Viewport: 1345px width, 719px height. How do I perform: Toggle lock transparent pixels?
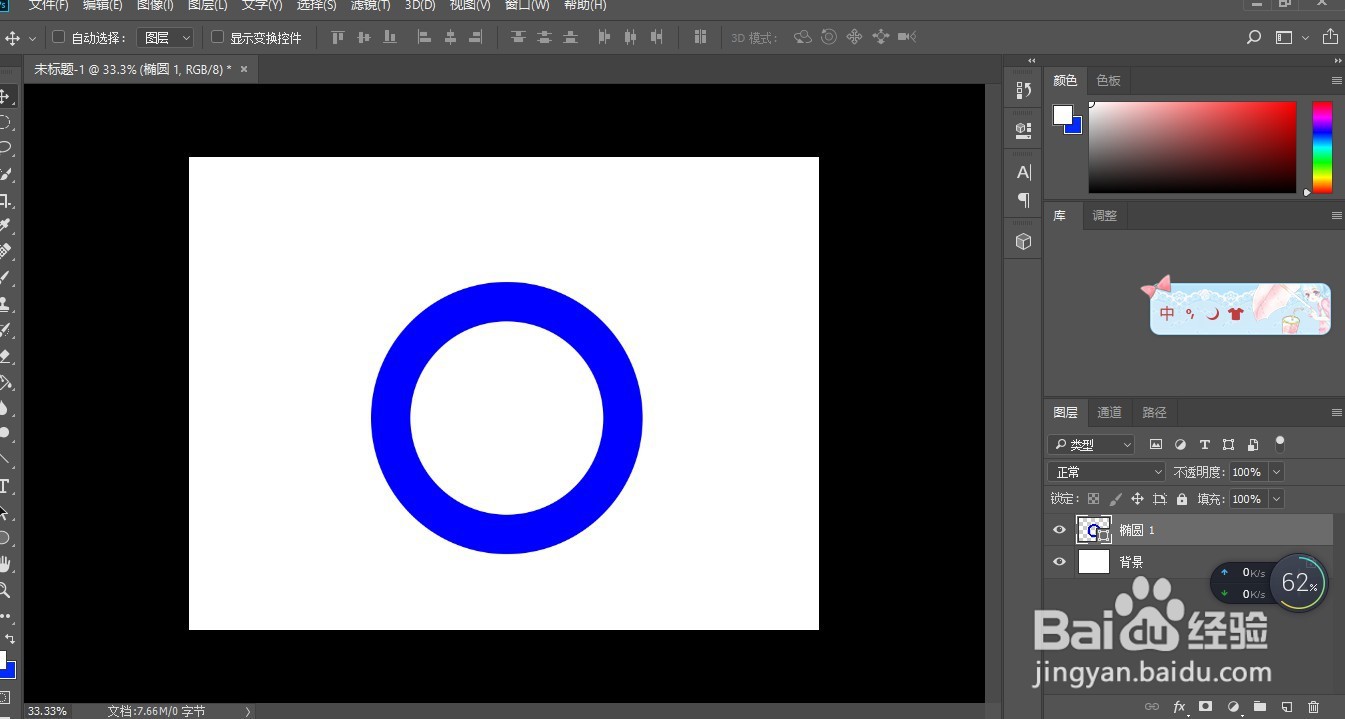point(1093,498)
